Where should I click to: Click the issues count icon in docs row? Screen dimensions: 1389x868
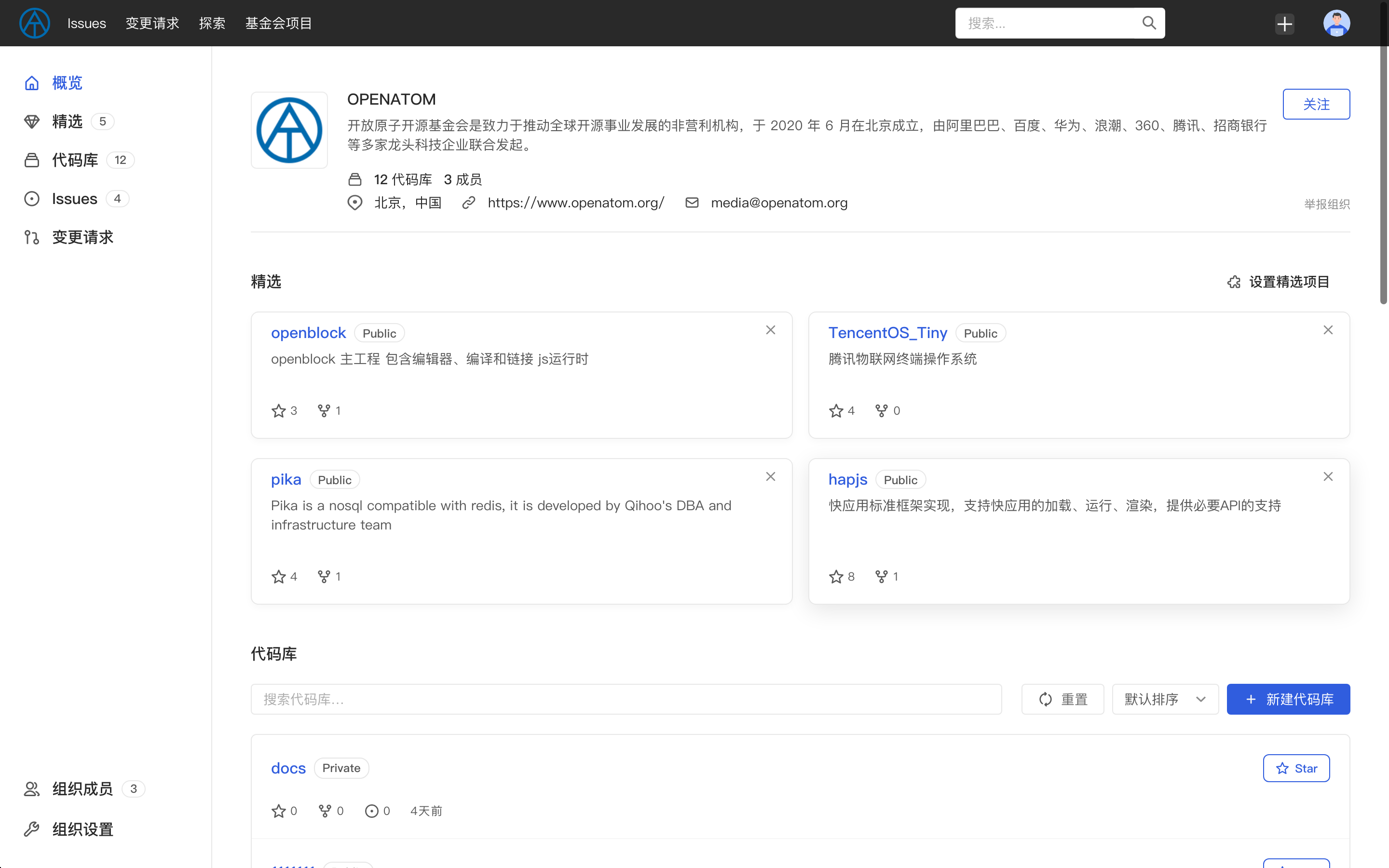tap(372, 811)
